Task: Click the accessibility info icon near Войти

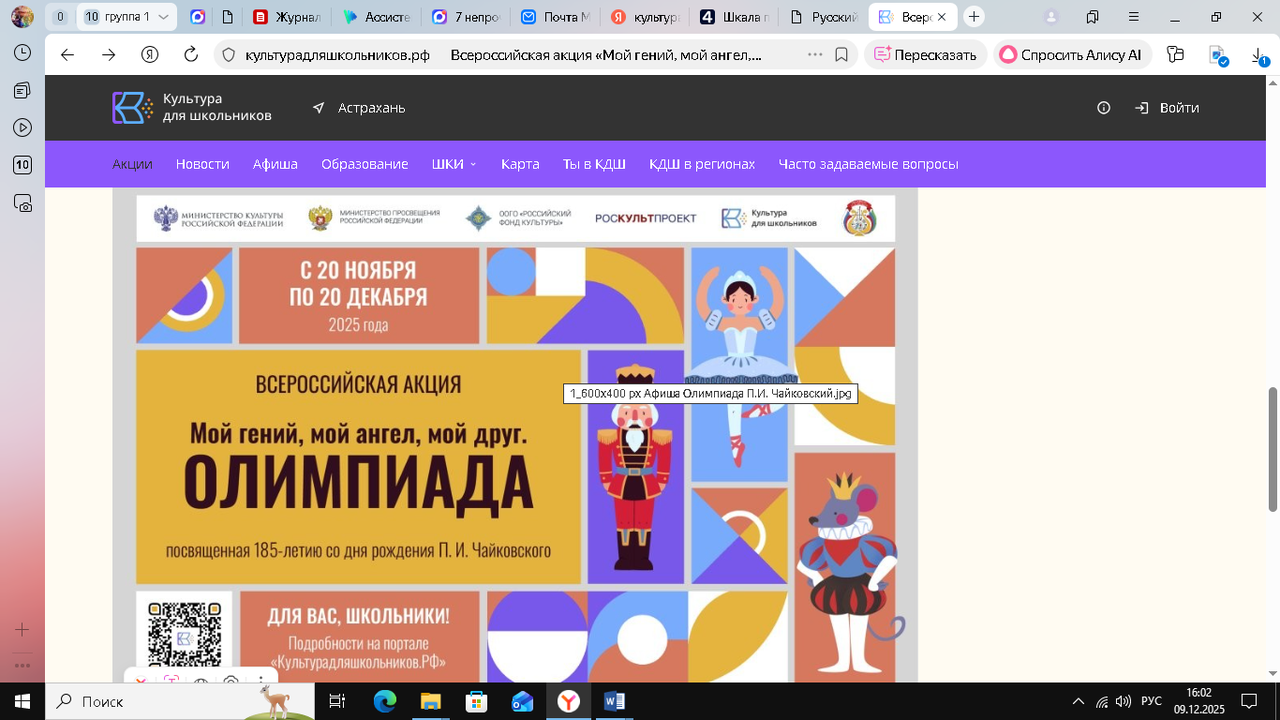Action: pos(1104,108)
